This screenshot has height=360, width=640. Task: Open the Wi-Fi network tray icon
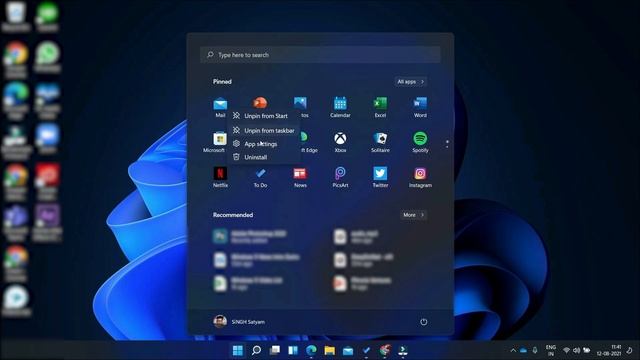click(567, 350)
